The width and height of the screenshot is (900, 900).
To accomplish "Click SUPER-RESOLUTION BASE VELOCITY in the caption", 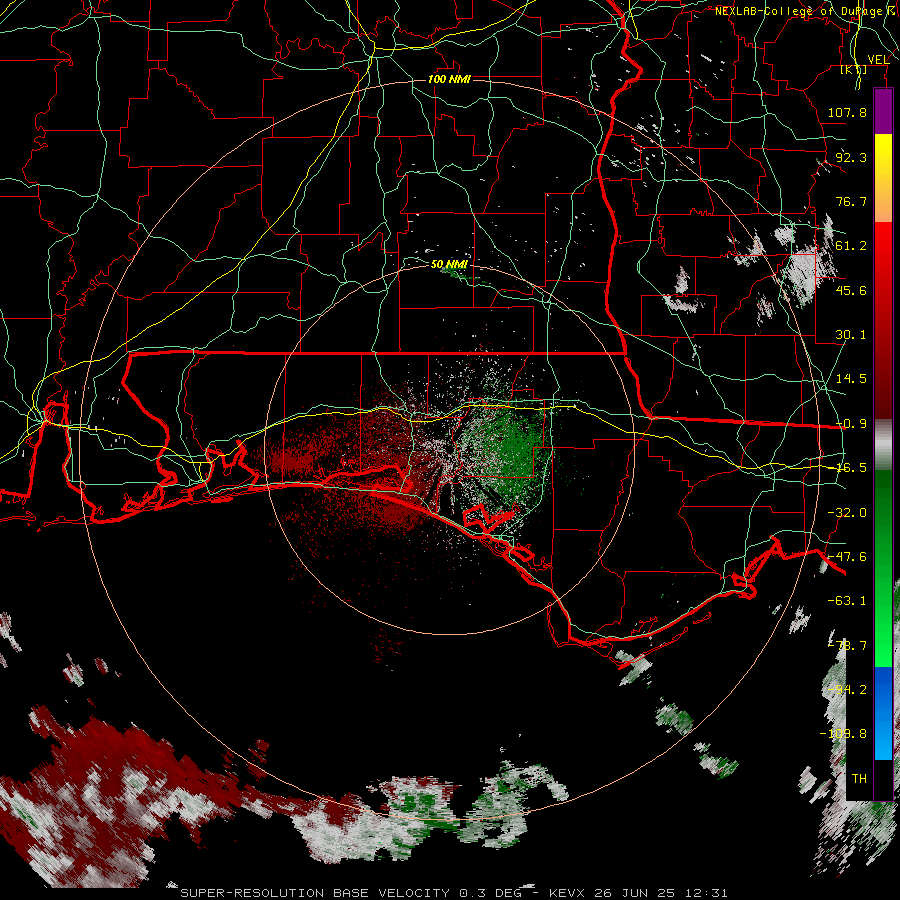I will (x=315, y=893).
